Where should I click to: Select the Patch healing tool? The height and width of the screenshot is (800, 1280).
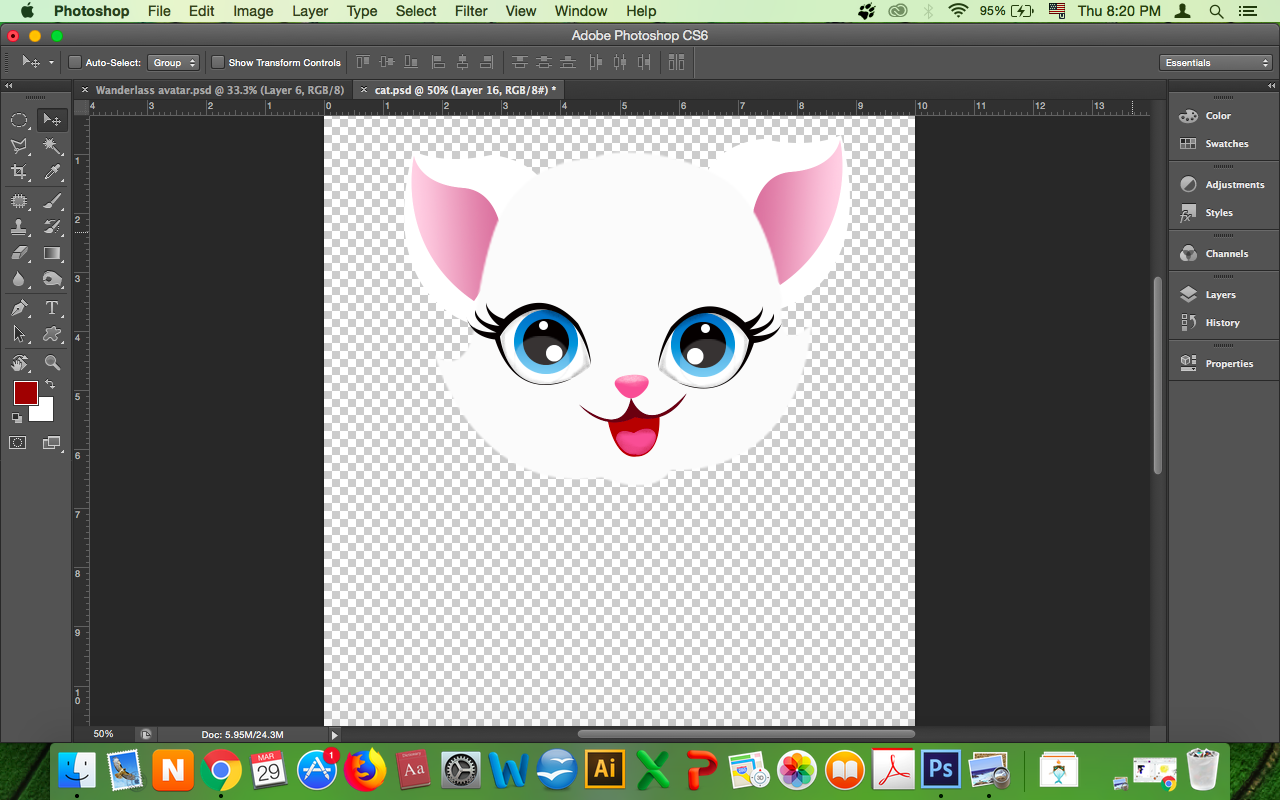[19, 201]
